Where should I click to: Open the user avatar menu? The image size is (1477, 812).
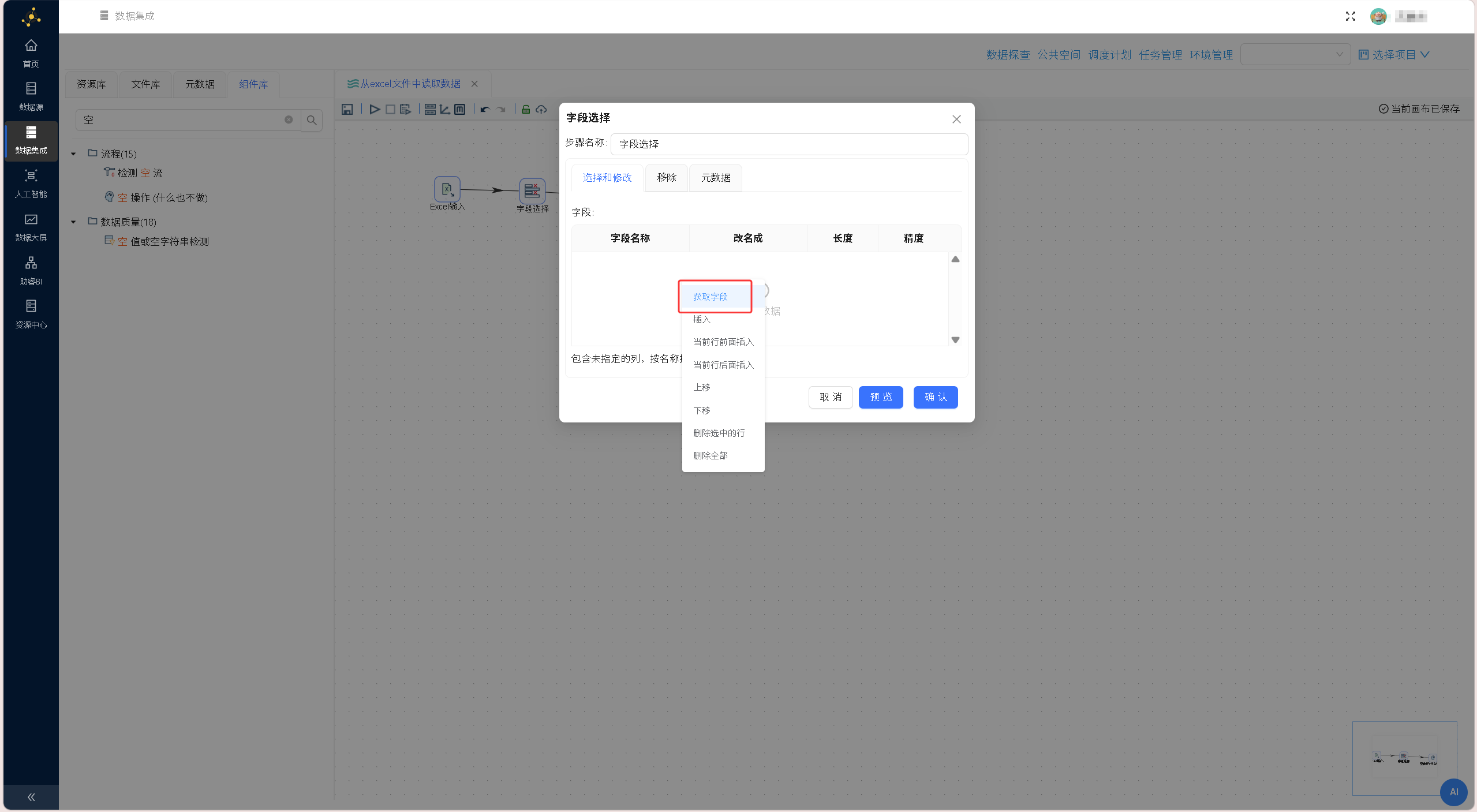(1378, 16)
